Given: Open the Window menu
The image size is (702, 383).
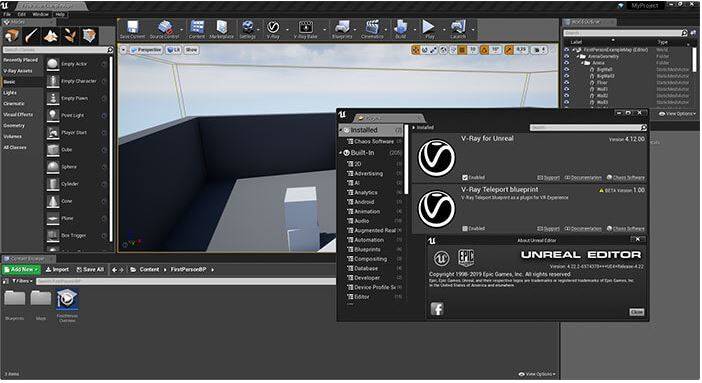Looking at the screenshot, I should tap(40, 14).
